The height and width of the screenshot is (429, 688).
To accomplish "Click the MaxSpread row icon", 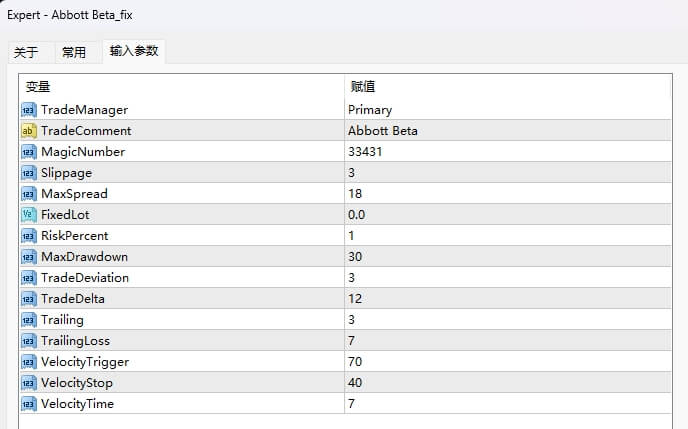I will click(x=28, y=194).
